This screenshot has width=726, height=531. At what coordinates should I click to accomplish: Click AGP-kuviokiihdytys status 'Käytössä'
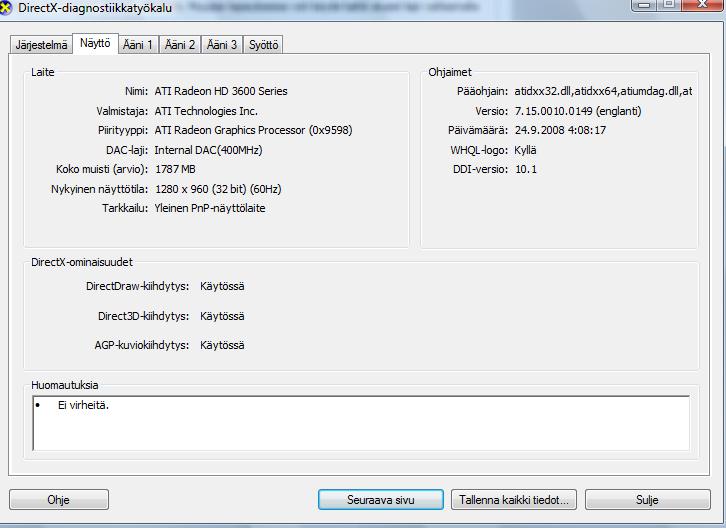click(222, 345)
